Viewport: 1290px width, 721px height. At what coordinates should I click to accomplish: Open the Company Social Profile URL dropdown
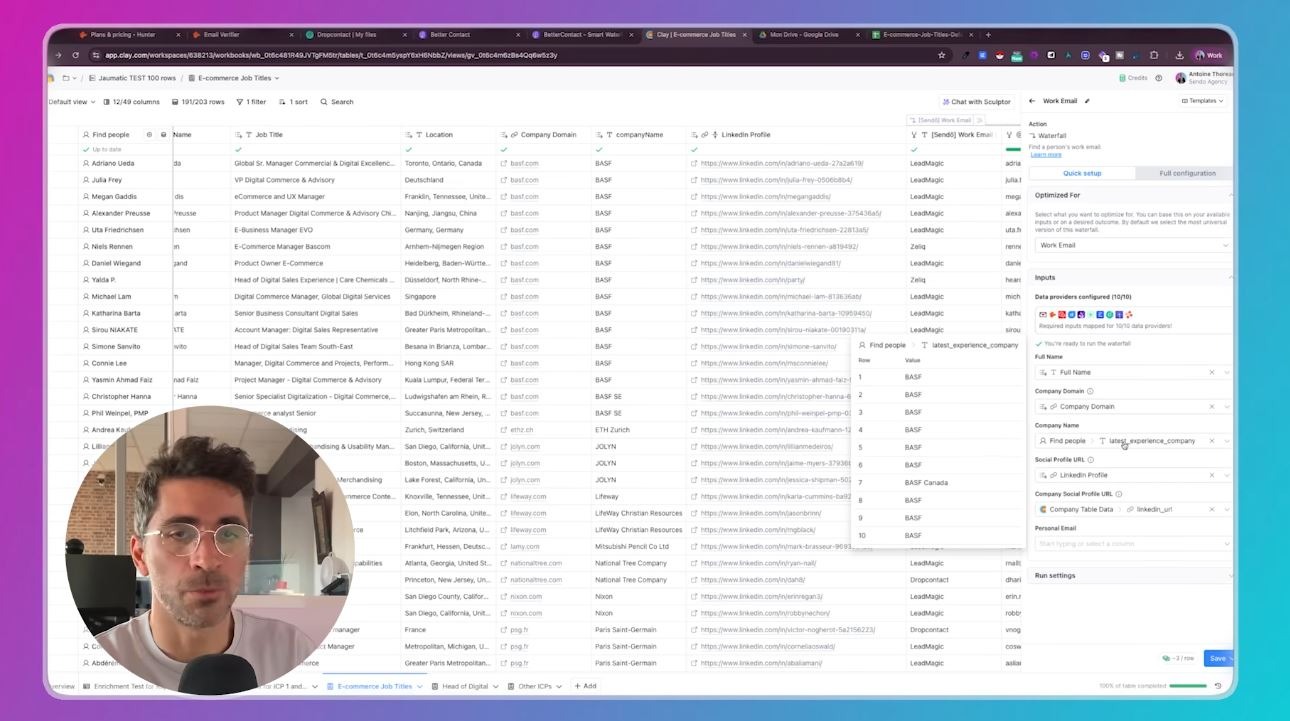tap(1227, 509)
